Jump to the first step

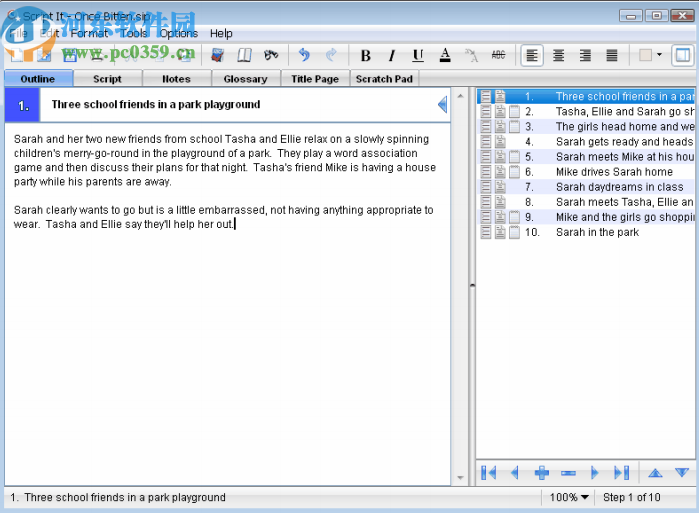[x=489, y=473]
